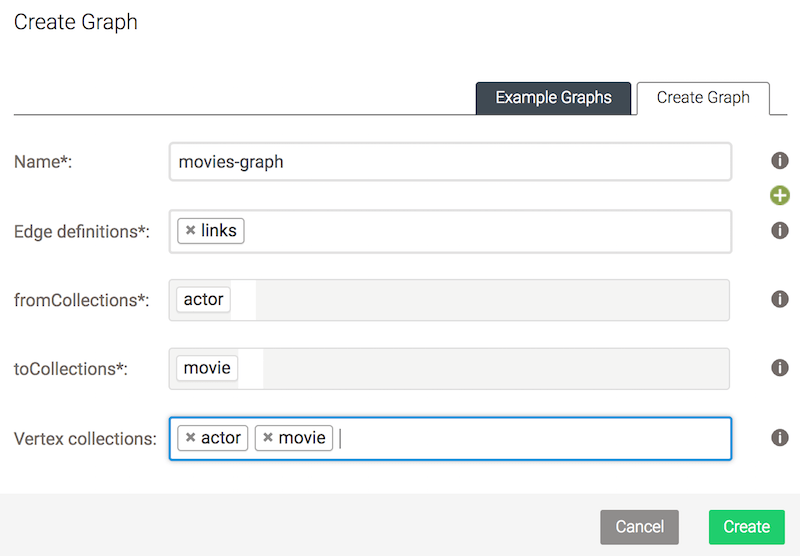Click the green Create button
800x556 pixels.
[x=746, y=527]
